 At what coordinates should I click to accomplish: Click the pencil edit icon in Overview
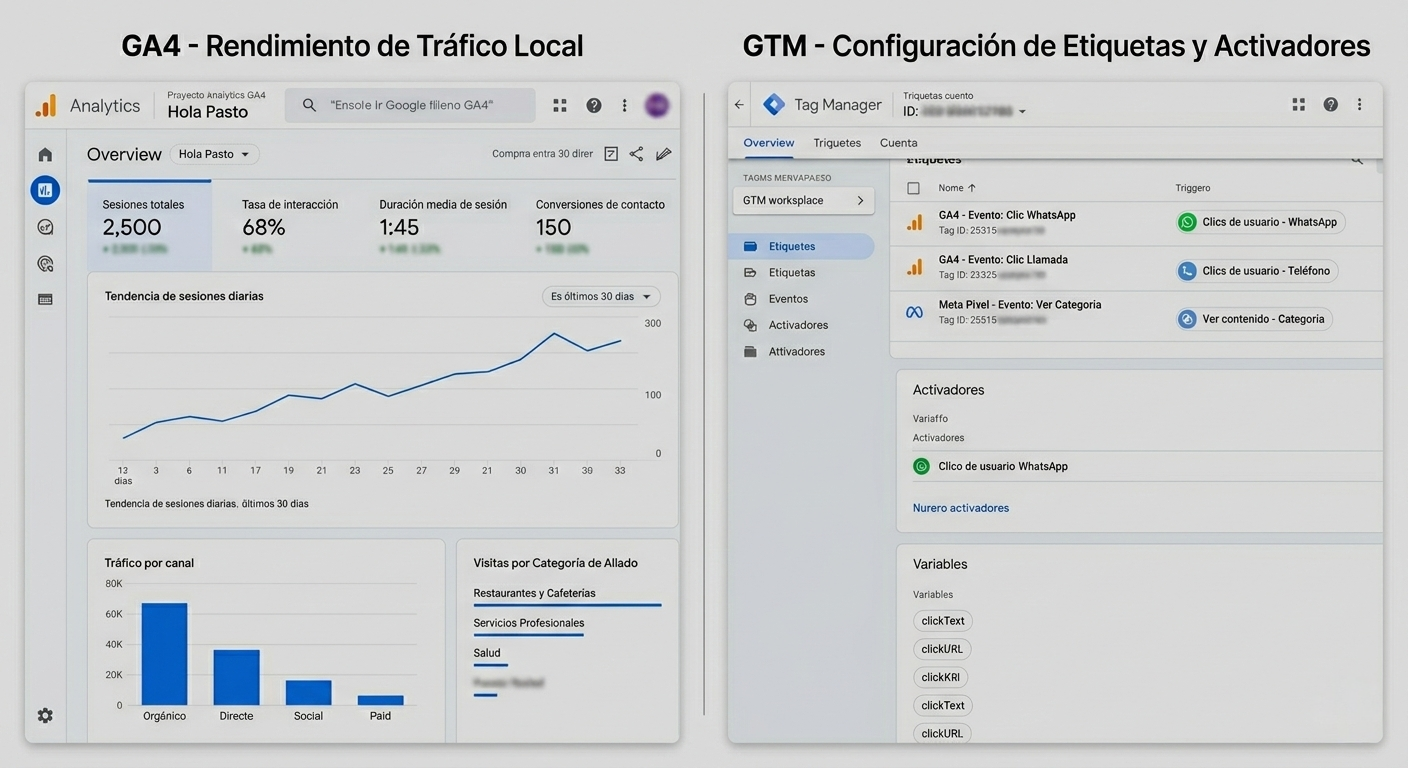click(663, 154)
